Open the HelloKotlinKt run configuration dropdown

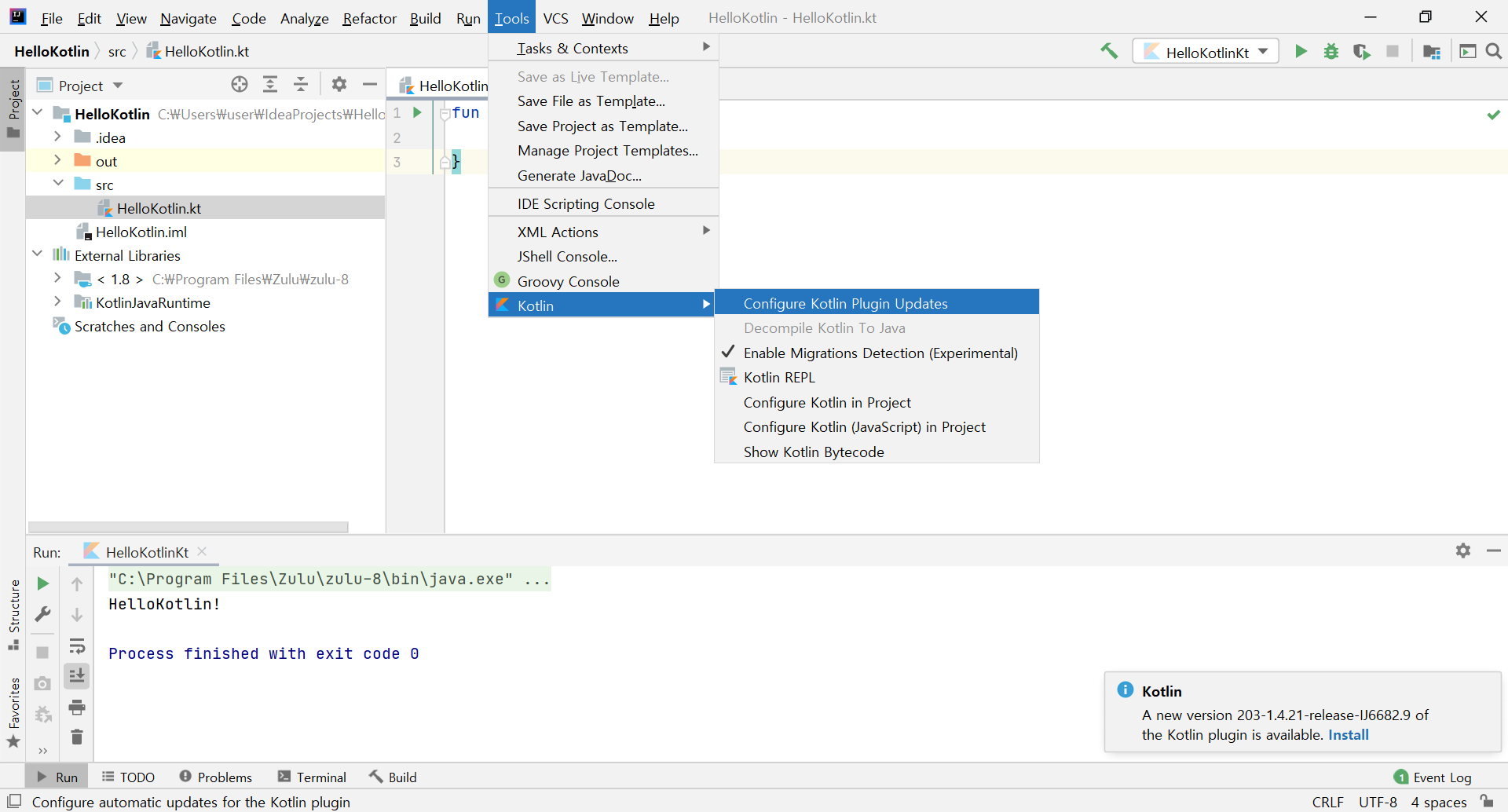coord(1206,52)
